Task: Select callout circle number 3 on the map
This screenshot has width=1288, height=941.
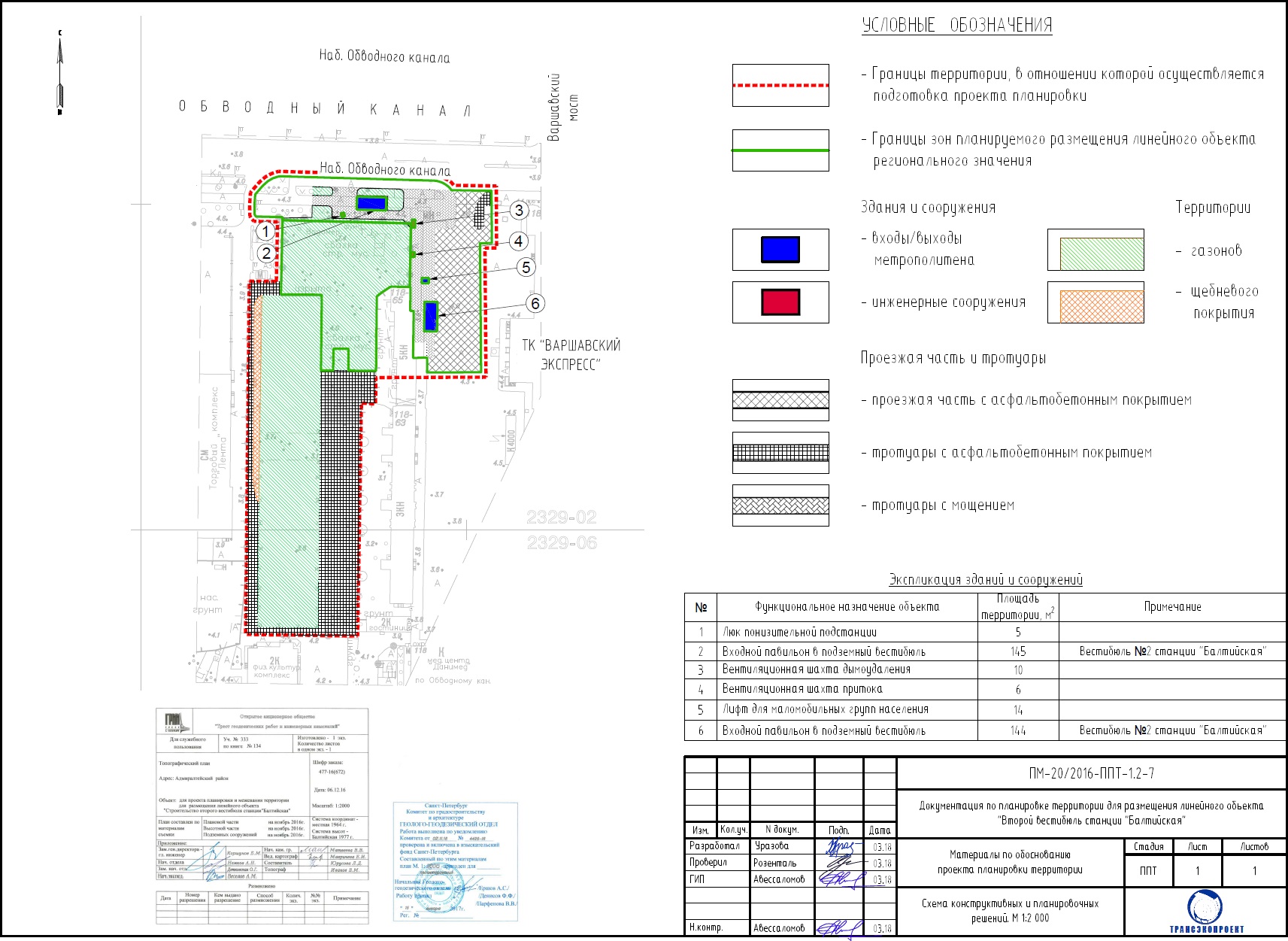Action: [x=518, y=211]
